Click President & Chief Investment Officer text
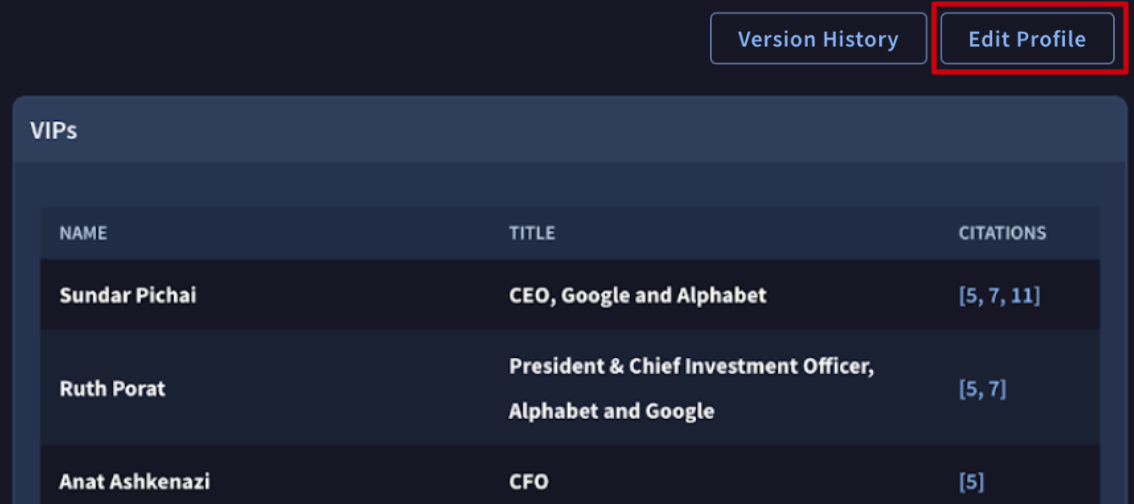This screenshot has height=504, width=1134. (691, 366)
